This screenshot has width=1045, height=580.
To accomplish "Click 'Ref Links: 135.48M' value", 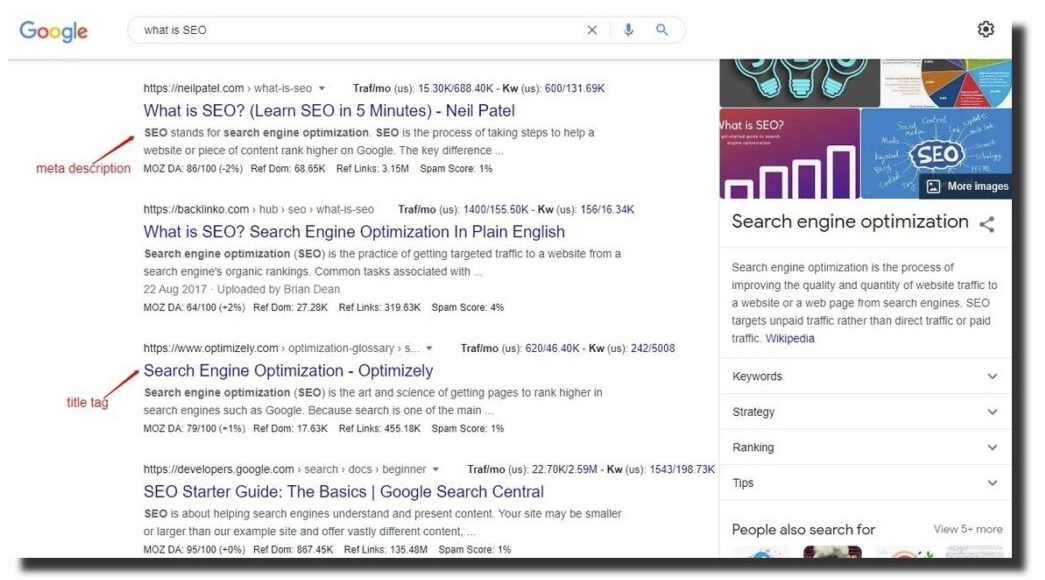I will [x=386, y=550].
